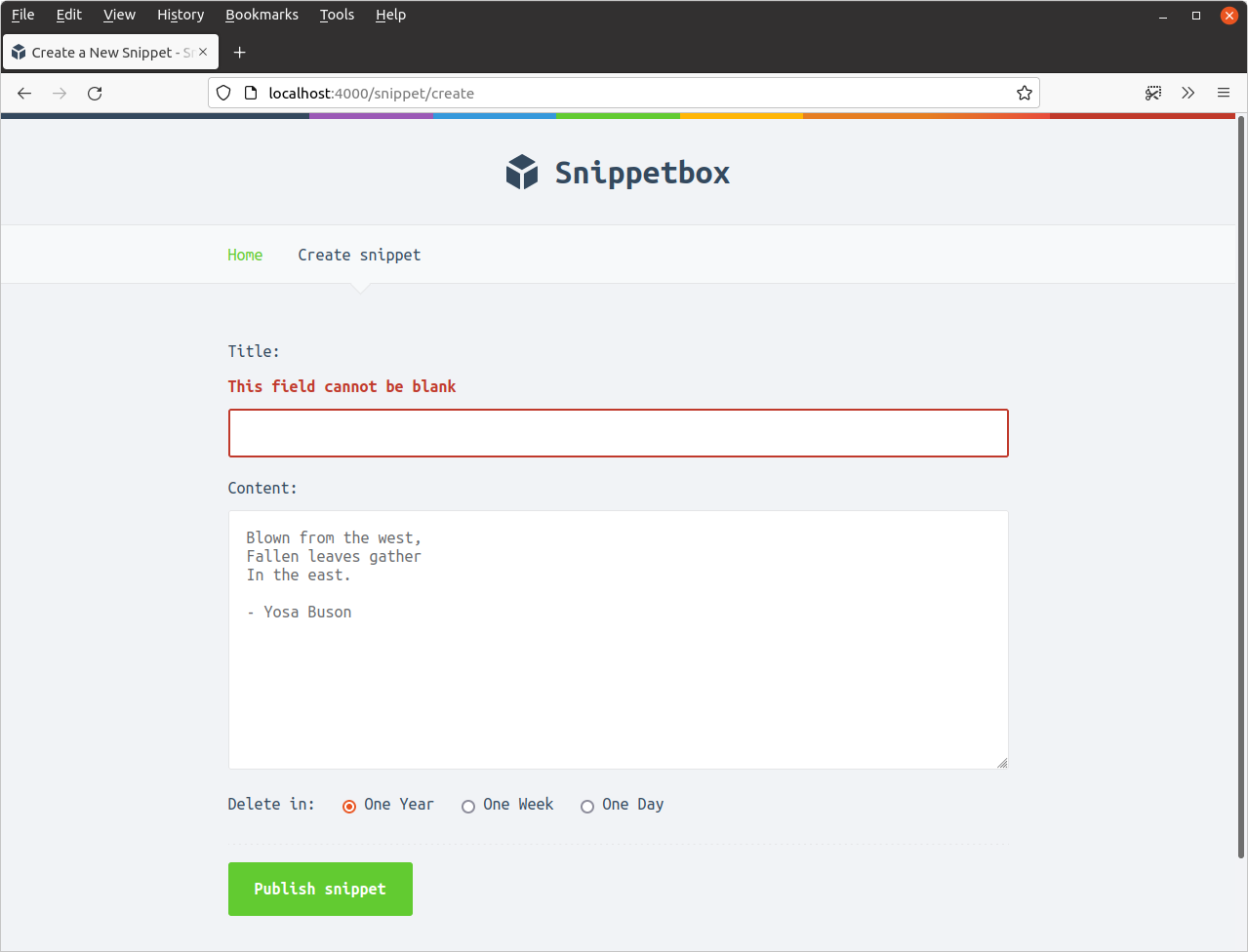Open the Firefox hamburger application menu

click(x=1223, y=94)
